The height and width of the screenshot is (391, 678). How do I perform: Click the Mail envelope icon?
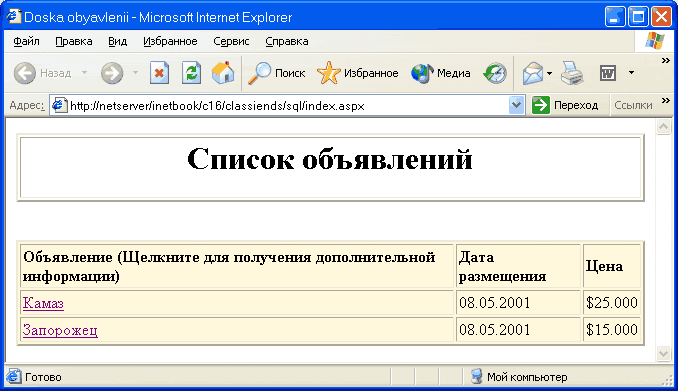(x=532, y=73)
